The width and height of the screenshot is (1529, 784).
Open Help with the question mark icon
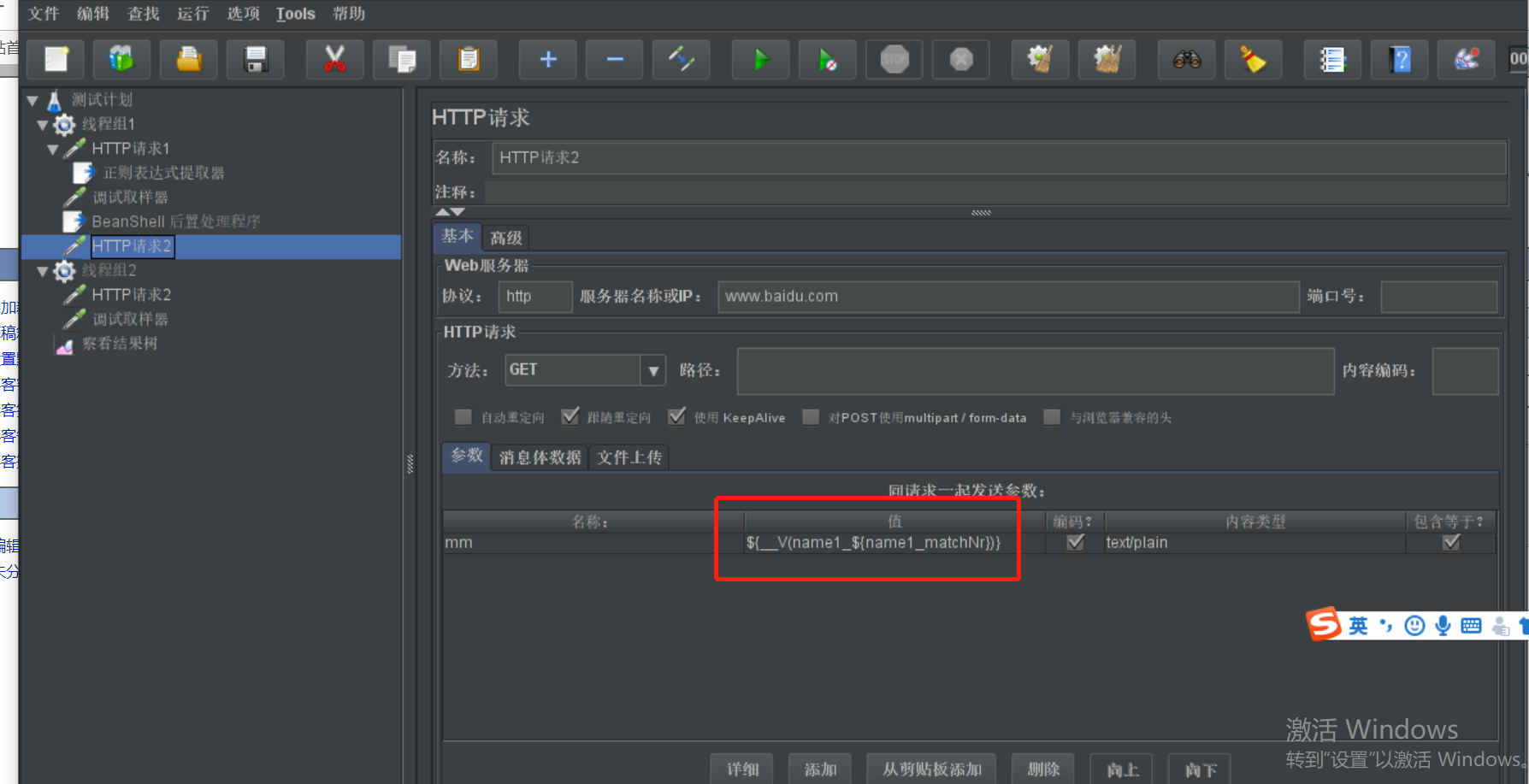(x=1400, y=59)
